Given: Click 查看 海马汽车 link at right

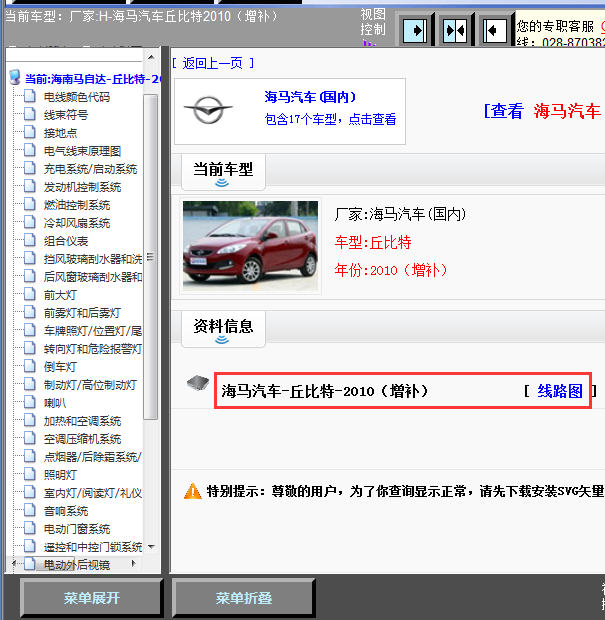Looking at the screenshot, I should pos(544,111).
